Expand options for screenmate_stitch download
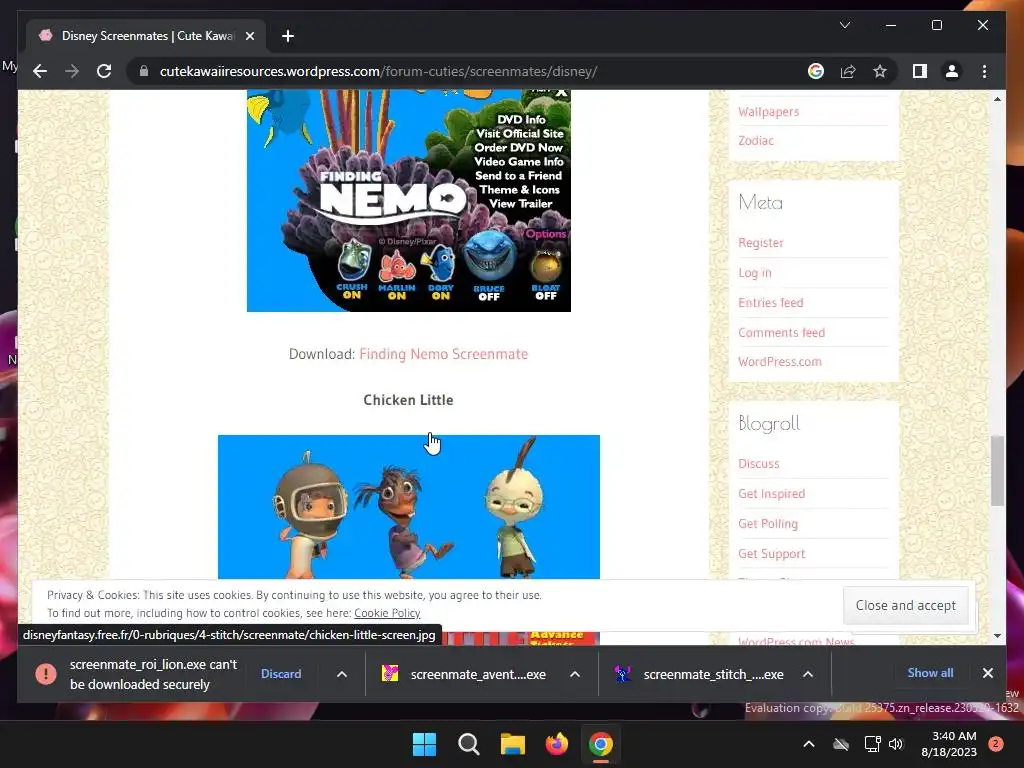1024x768 pixels. [x=808, y=674]
